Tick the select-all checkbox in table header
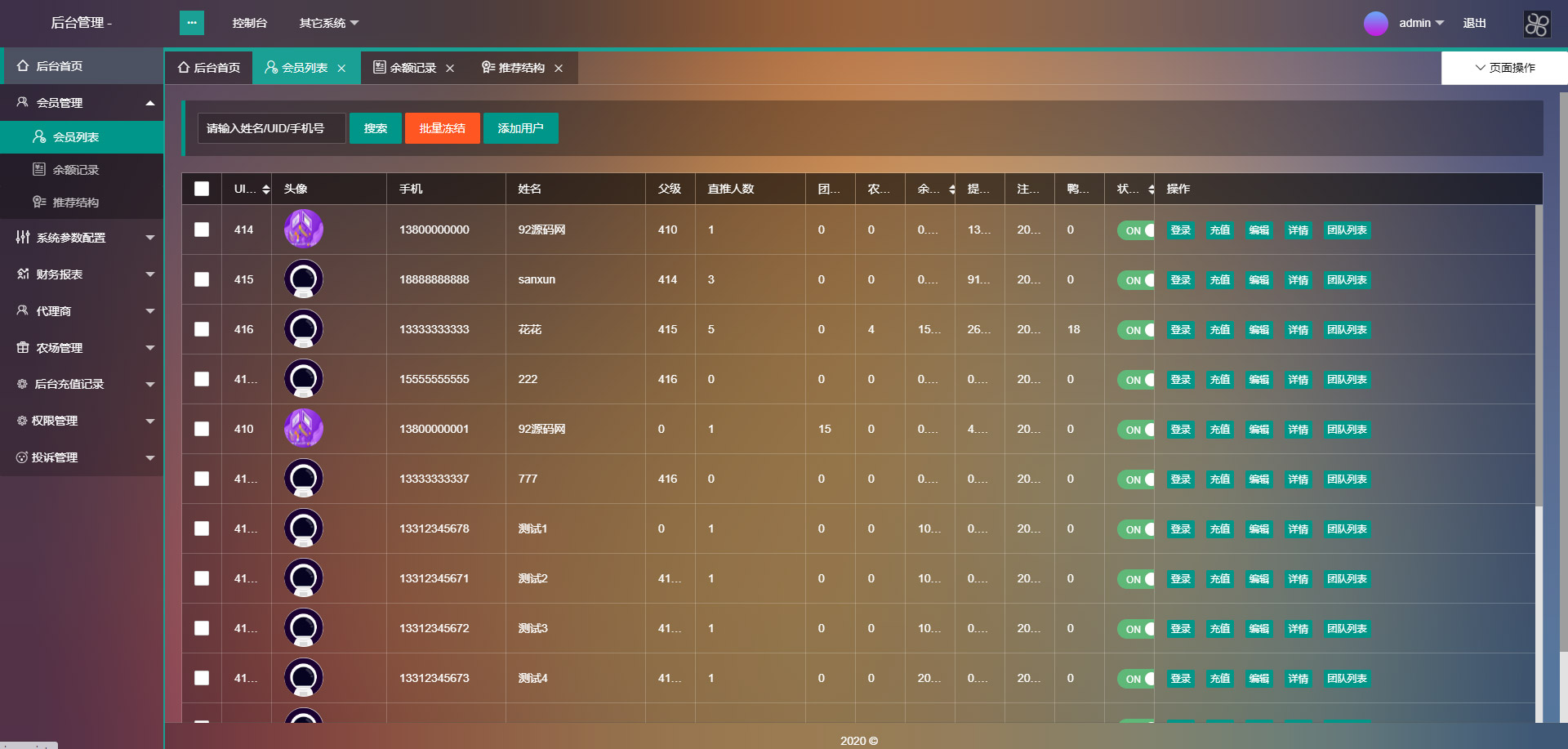 point(202,189)
